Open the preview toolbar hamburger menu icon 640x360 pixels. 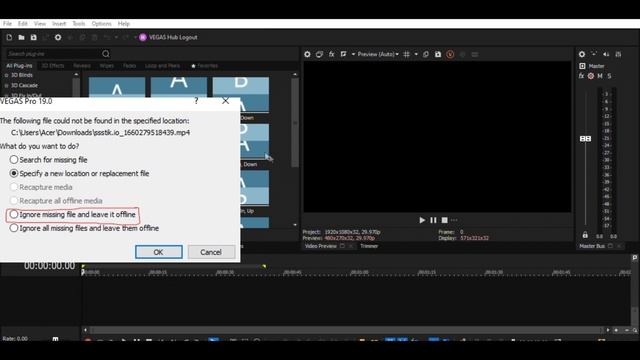pos(475,54)
